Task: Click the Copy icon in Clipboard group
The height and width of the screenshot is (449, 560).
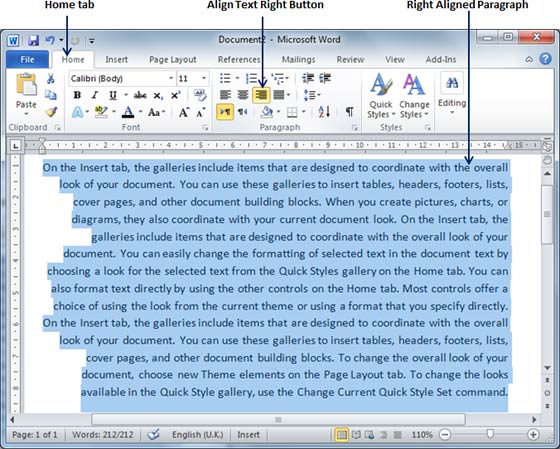Action: coord(51,95)
